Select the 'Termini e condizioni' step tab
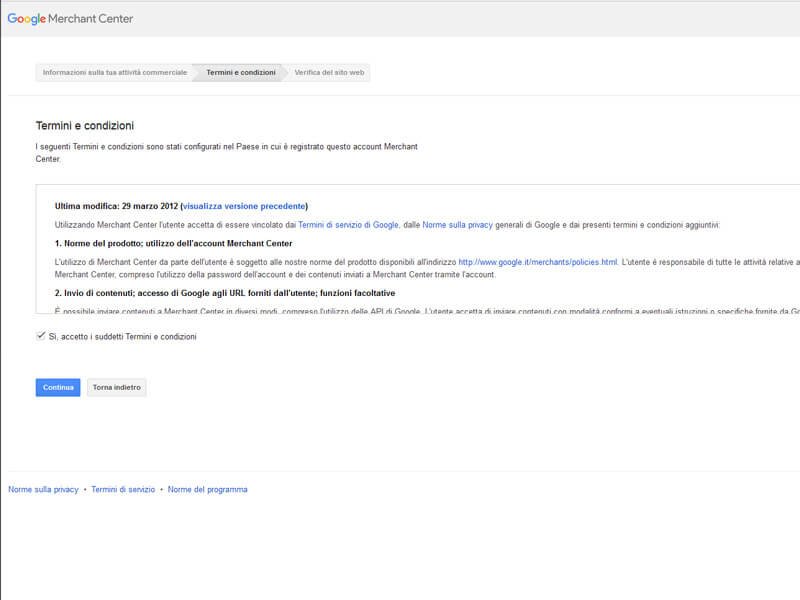The image size is (800, 600). click(x=241, y=72)
